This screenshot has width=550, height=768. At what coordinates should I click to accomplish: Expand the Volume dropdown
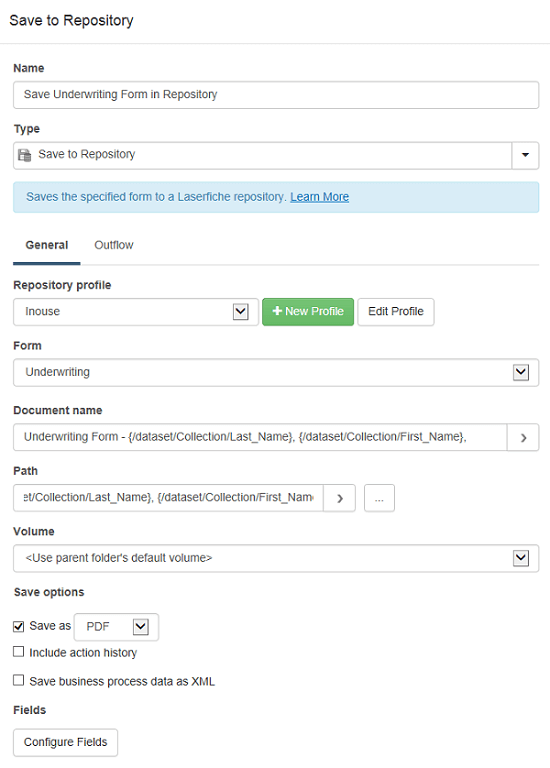click(x=276, y=558)
